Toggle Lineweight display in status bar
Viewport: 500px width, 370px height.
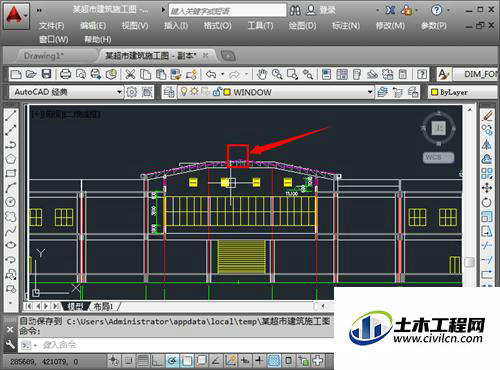pos(259,361)
